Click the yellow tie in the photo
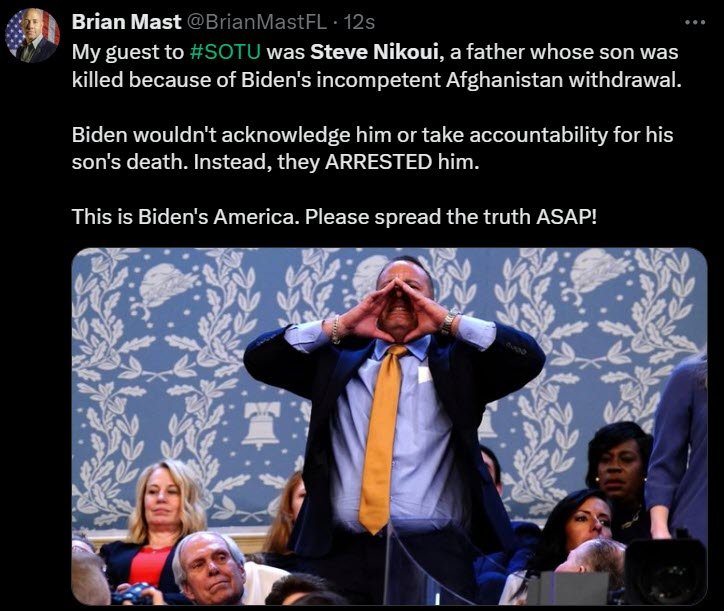Viewport: 724px width, 611px height. click(382, 439)
